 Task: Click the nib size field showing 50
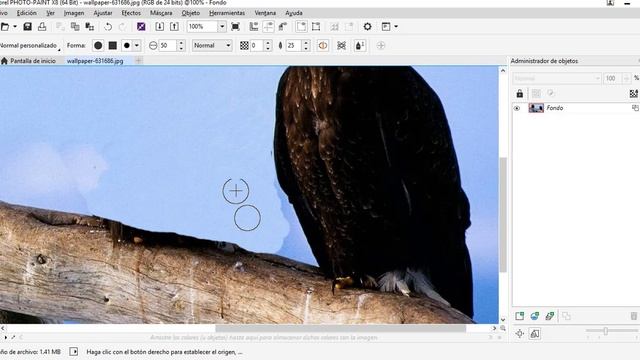click(167, 45)
